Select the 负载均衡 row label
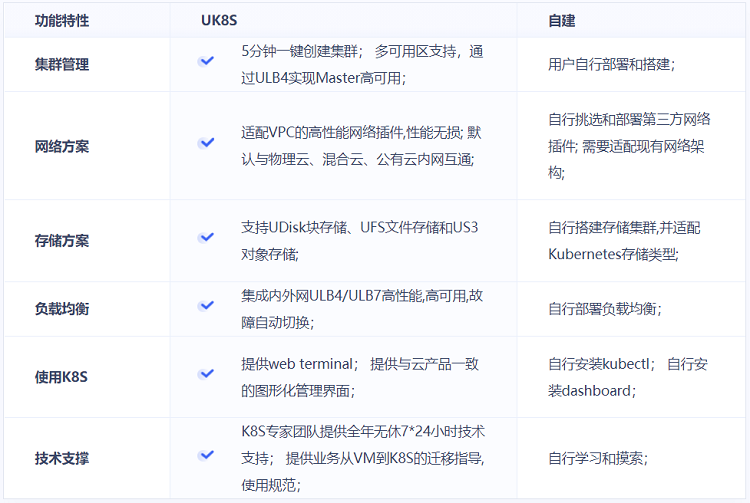Image resolution: width=750 pixels, height=503 pixels. [62, 309]
